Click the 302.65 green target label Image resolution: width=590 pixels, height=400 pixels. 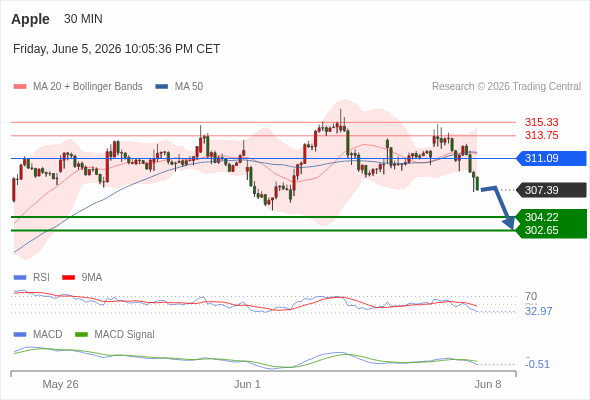pyautogui.click(x=542, y=230)
